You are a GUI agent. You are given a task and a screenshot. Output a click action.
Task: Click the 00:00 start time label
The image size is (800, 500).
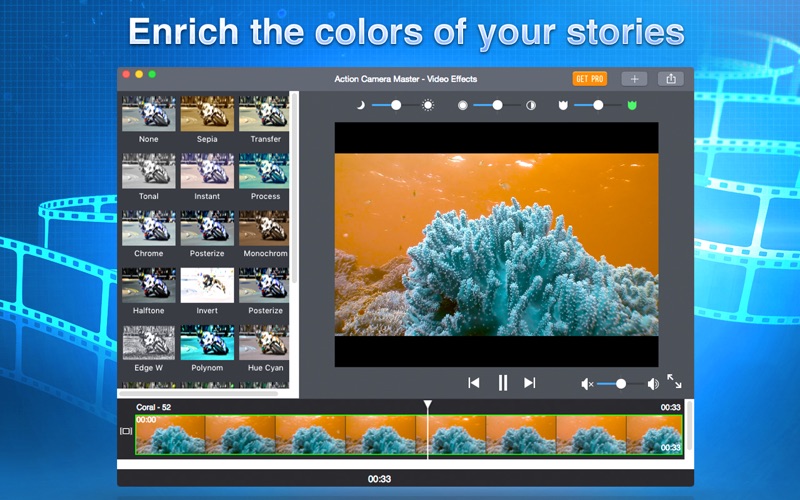click(146, 420)
